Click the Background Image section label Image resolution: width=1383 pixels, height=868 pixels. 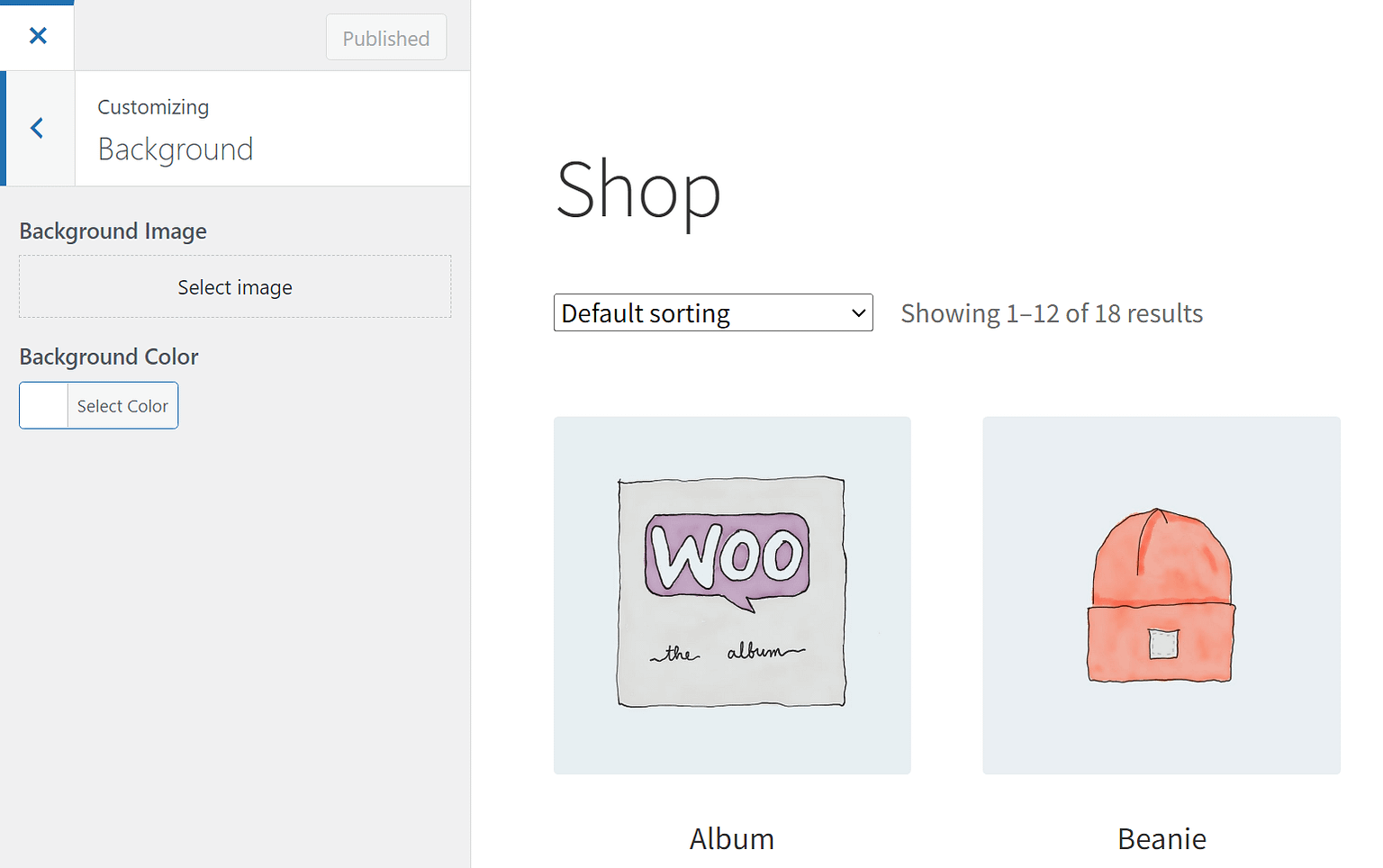[113, 231]
